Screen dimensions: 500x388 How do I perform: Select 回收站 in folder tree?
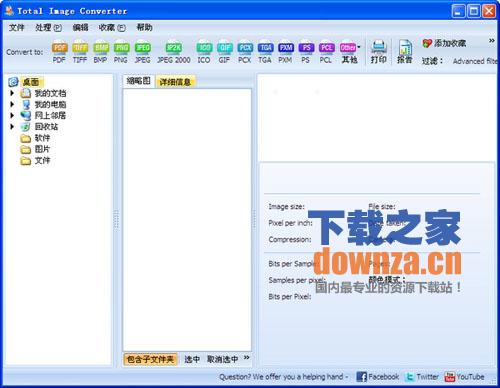[x=46, y=127]
